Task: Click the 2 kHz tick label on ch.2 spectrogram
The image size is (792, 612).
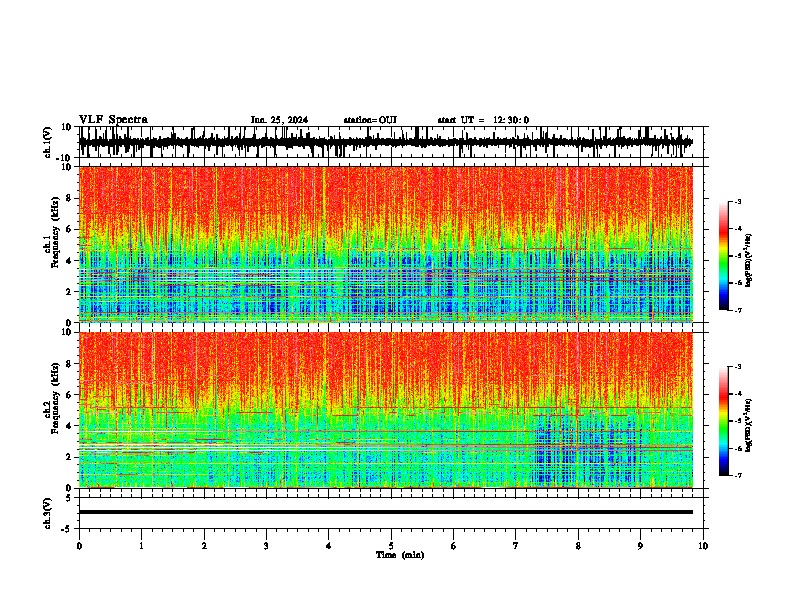Action: (x=69, y=457)
